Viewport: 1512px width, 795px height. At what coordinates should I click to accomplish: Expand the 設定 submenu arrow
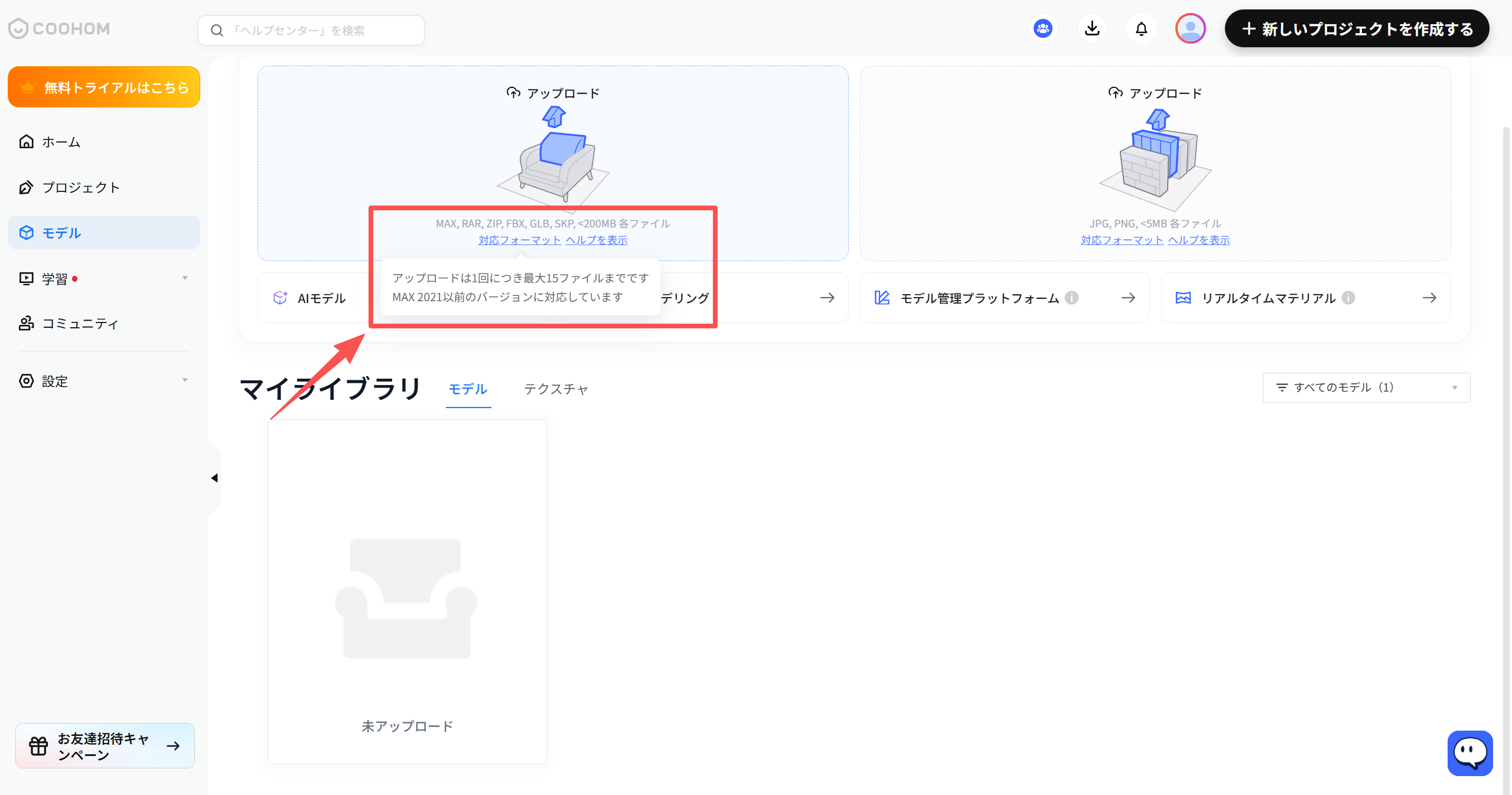pos(185,380)
